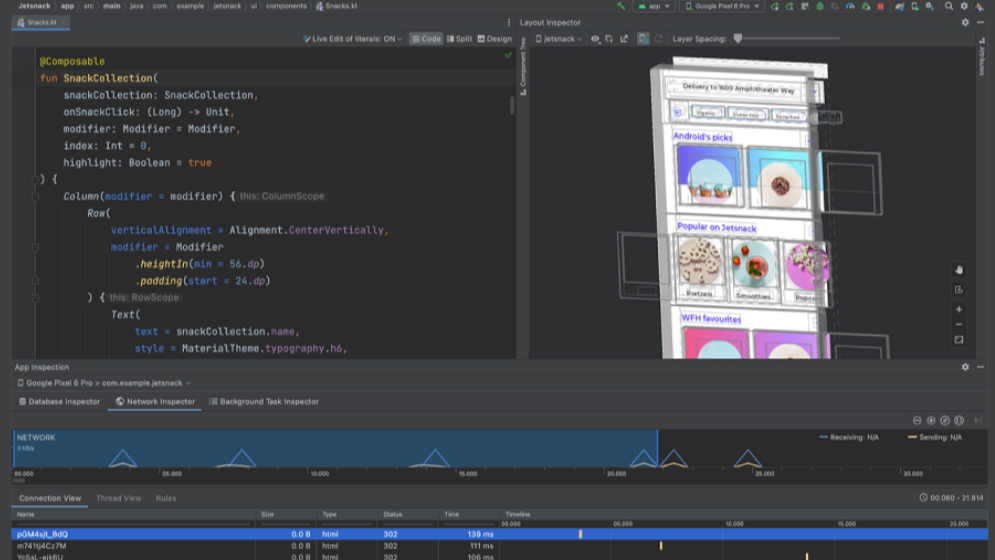The height and width of the screenshot is (560, 995).
Task: Switch editor to Code view
Action: click(426, 39)
